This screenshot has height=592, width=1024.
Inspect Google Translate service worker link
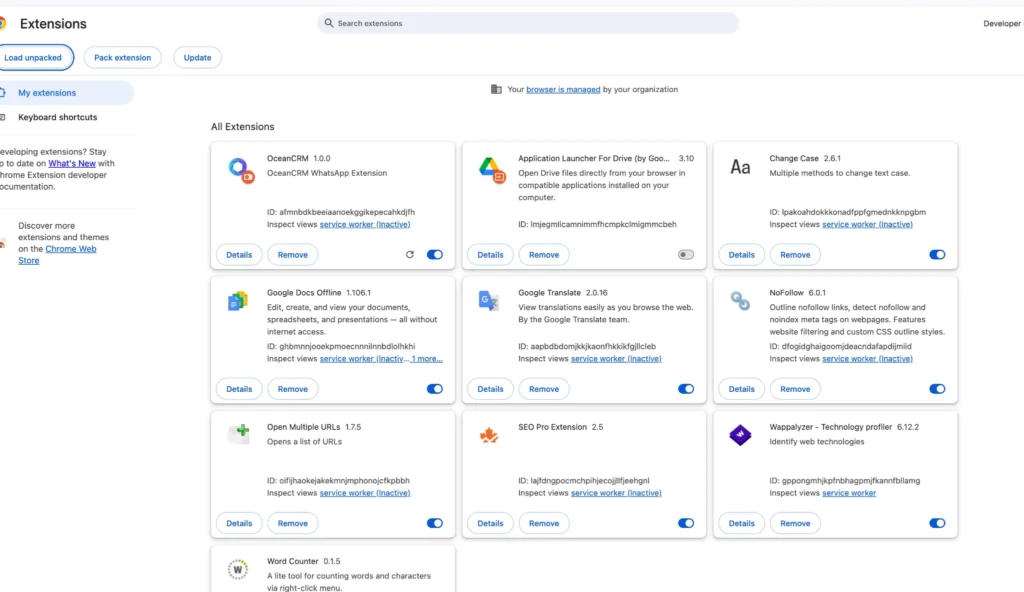tap(616, 359)
